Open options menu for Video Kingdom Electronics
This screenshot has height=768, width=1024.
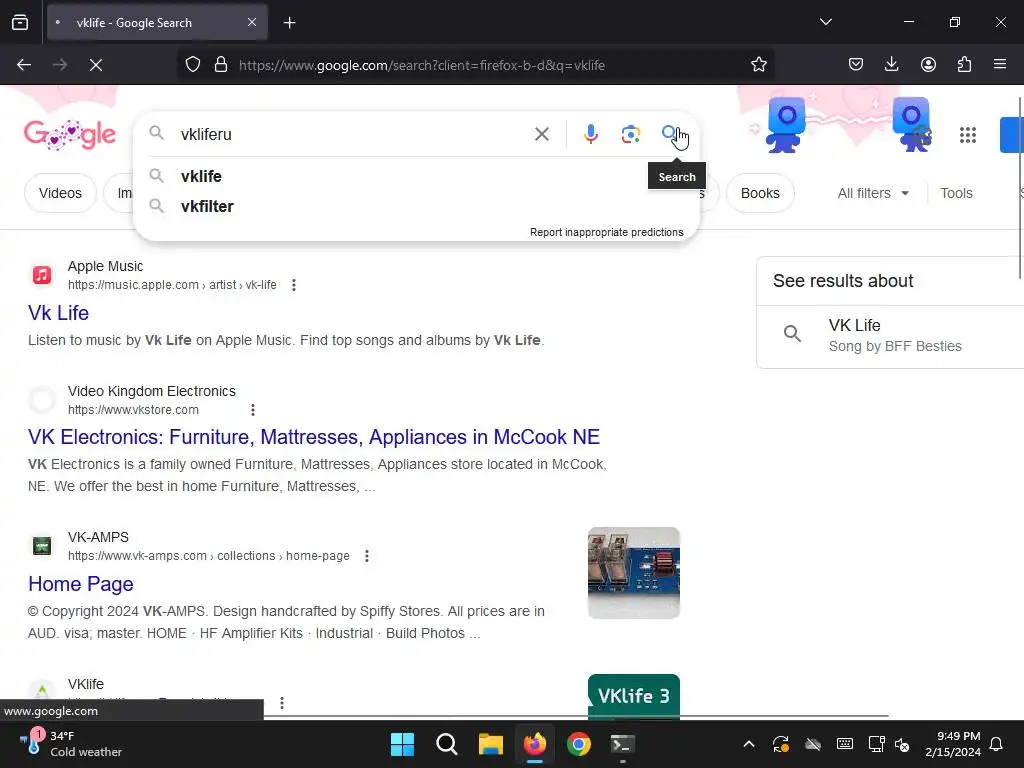[x=253, y=410]
